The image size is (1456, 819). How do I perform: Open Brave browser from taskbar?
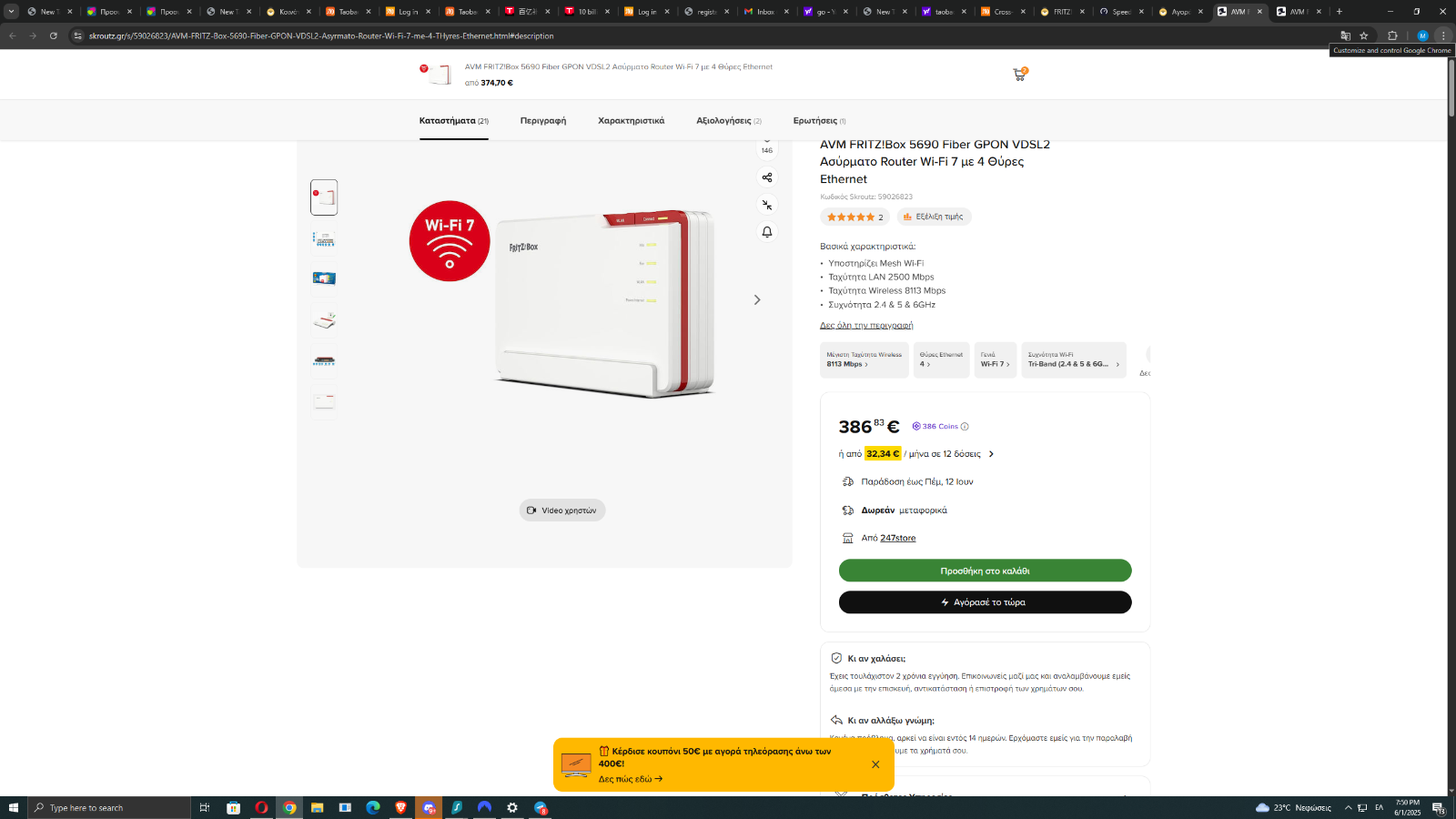tap(400, 807)
